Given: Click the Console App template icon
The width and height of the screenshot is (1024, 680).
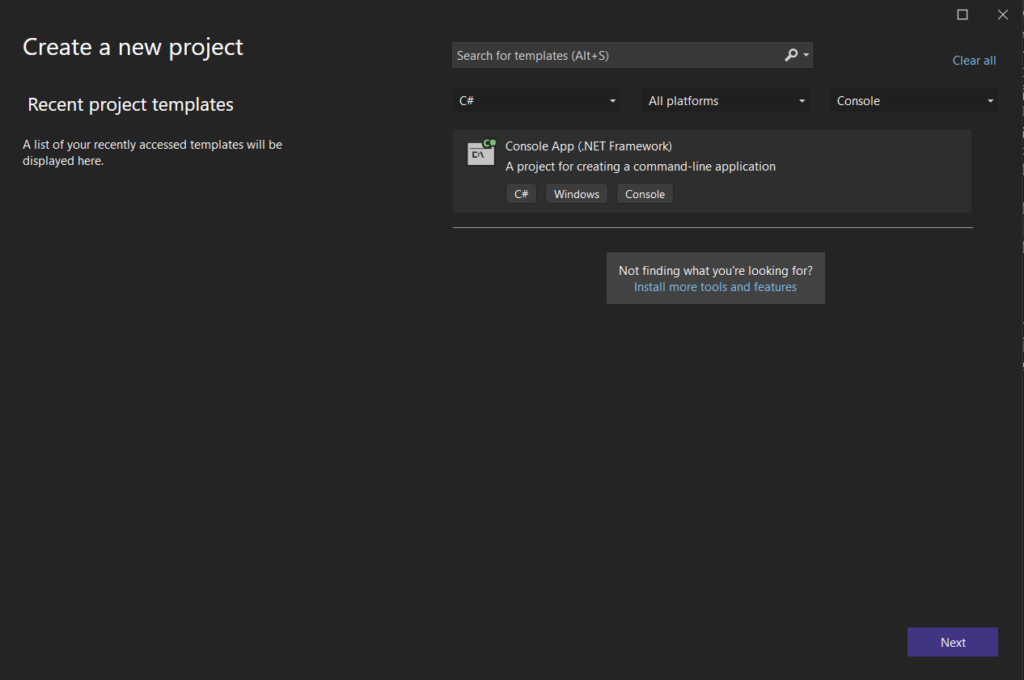Looking at the screenshot, I should (x=481, y=153).
